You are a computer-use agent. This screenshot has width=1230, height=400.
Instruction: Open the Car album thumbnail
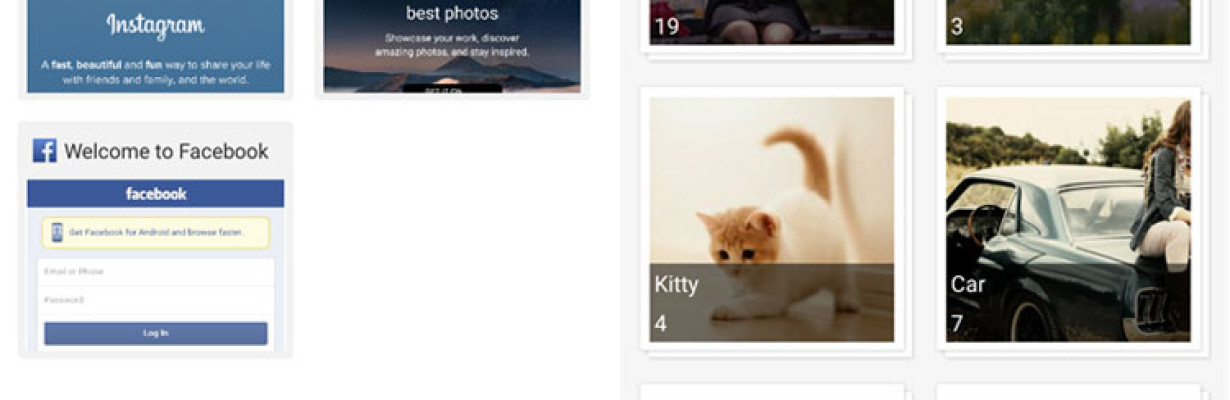tap(1068, 219)
